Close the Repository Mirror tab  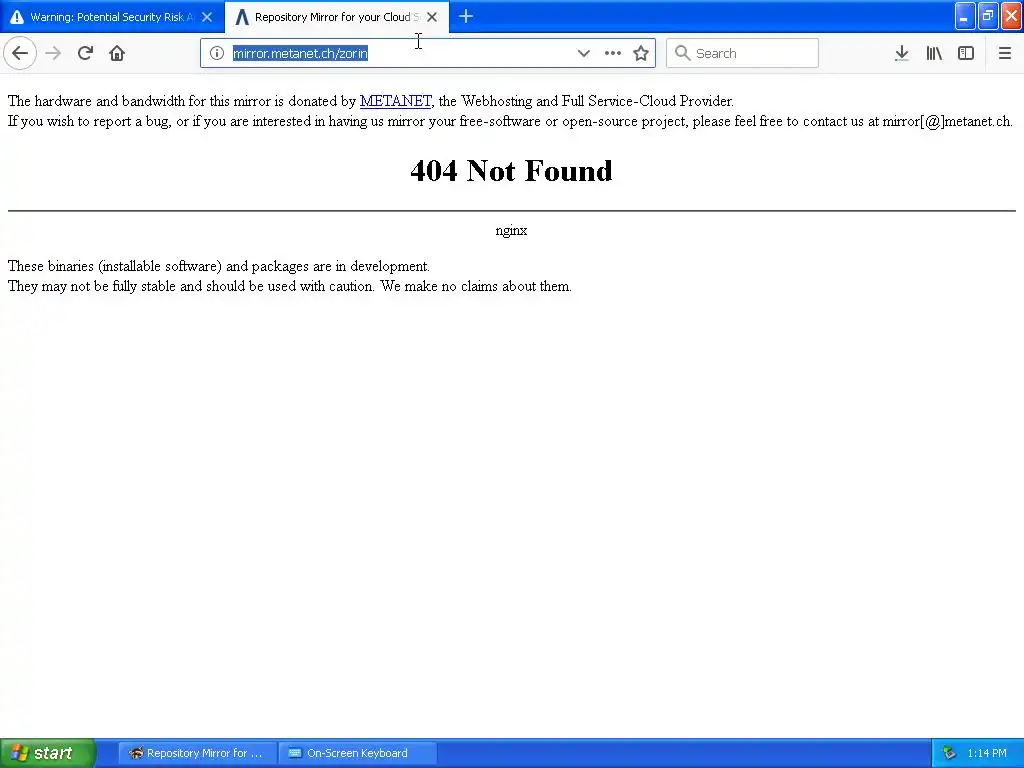tap(432, 17)
